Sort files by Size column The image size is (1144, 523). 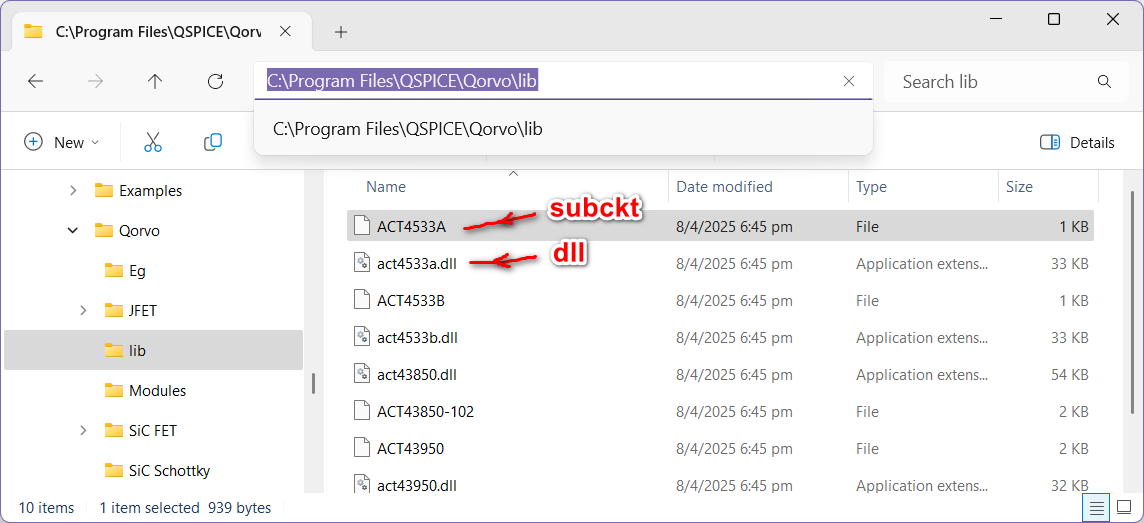pyautogui.click(x=1019, y=187)
